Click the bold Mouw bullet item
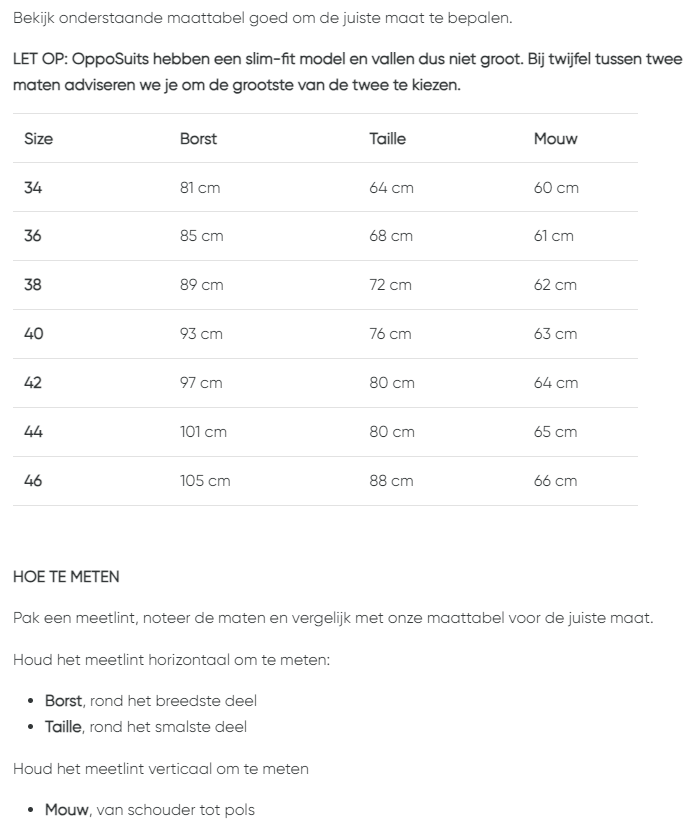 (67, 809)
